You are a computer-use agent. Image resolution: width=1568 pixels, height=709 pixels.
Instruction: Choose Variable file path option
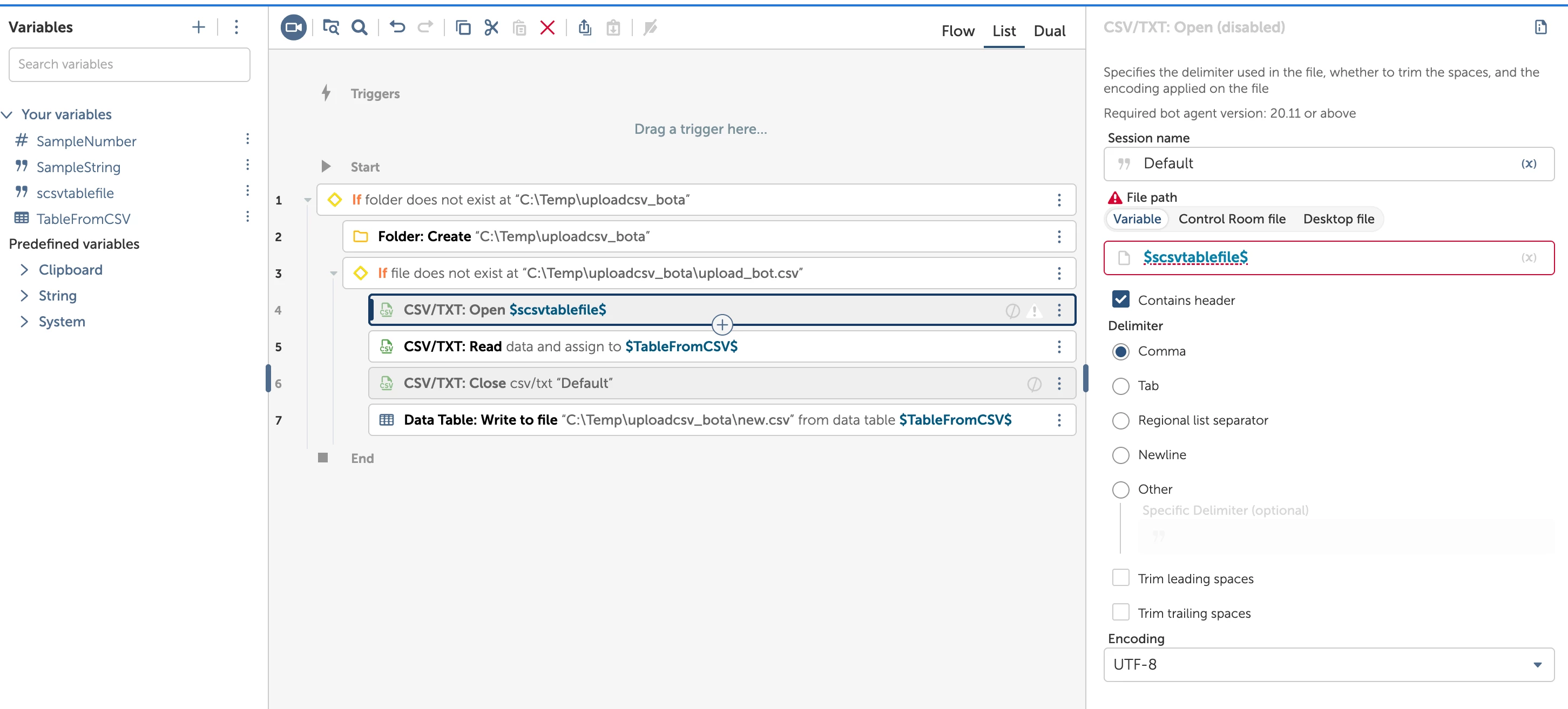point(1137,220)
